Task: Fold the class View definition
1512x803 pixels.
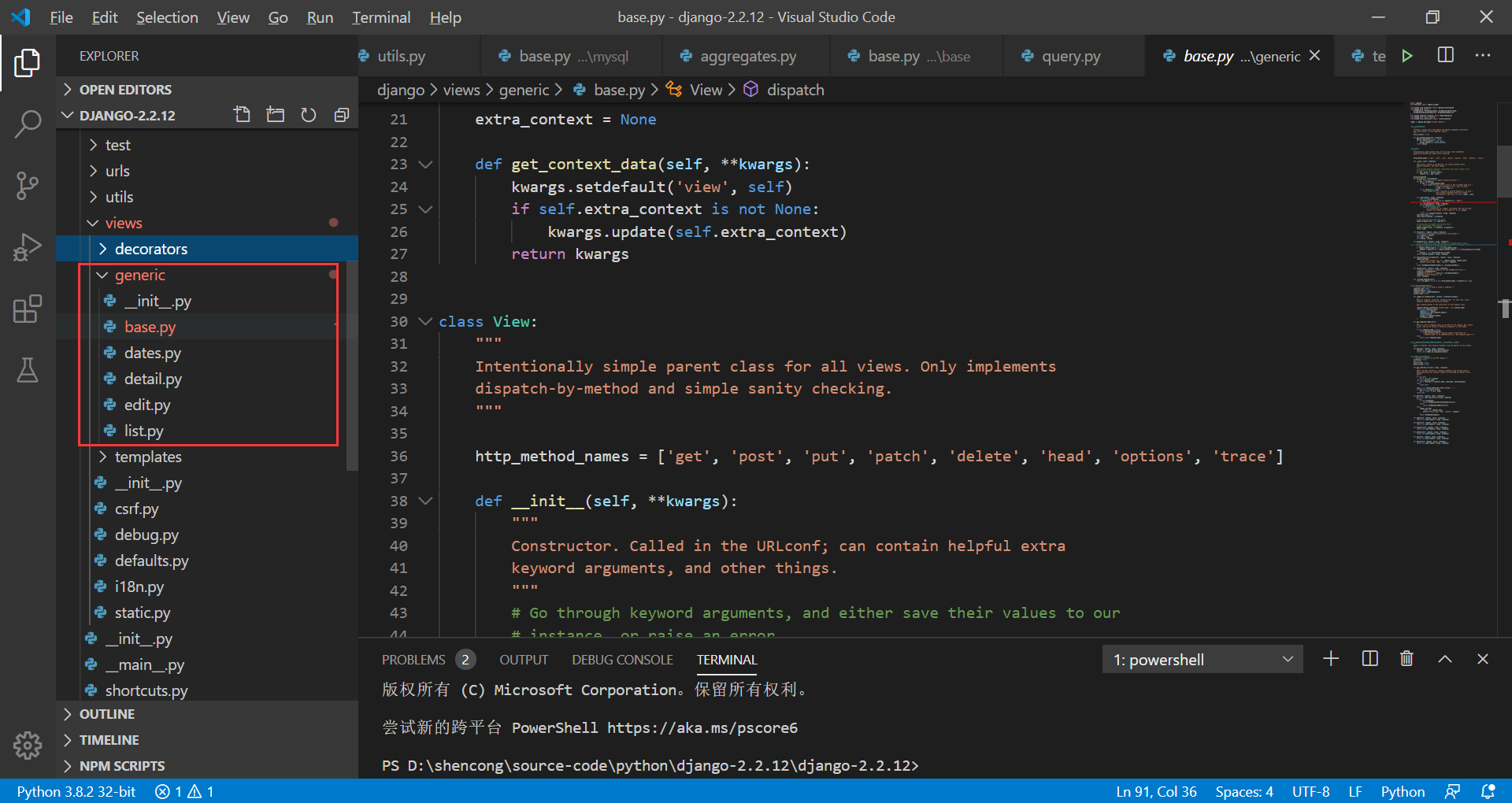Action: (x=425, y=321)
